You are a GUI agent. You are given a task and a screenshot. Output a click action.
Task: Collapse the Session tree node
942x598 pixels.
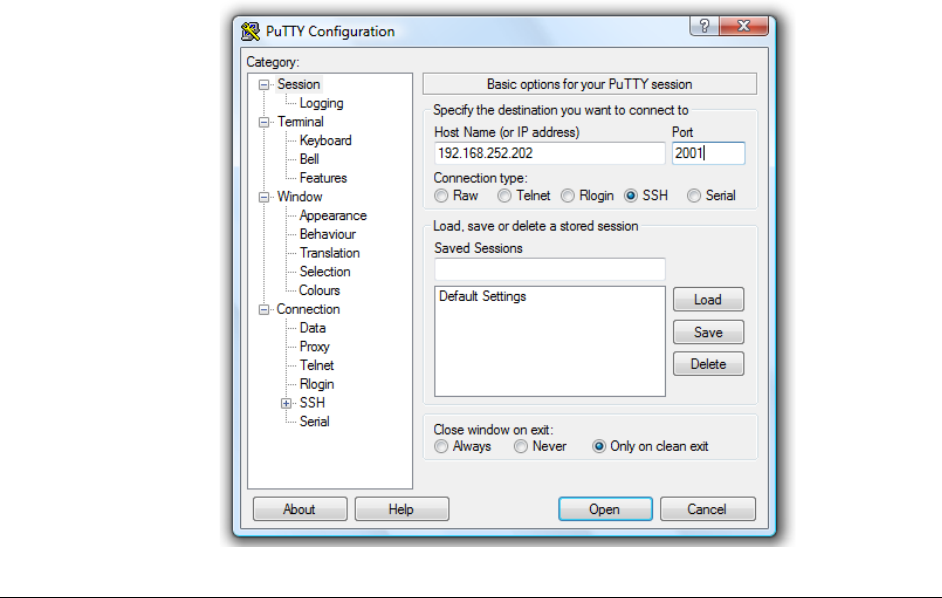[264, 85]
